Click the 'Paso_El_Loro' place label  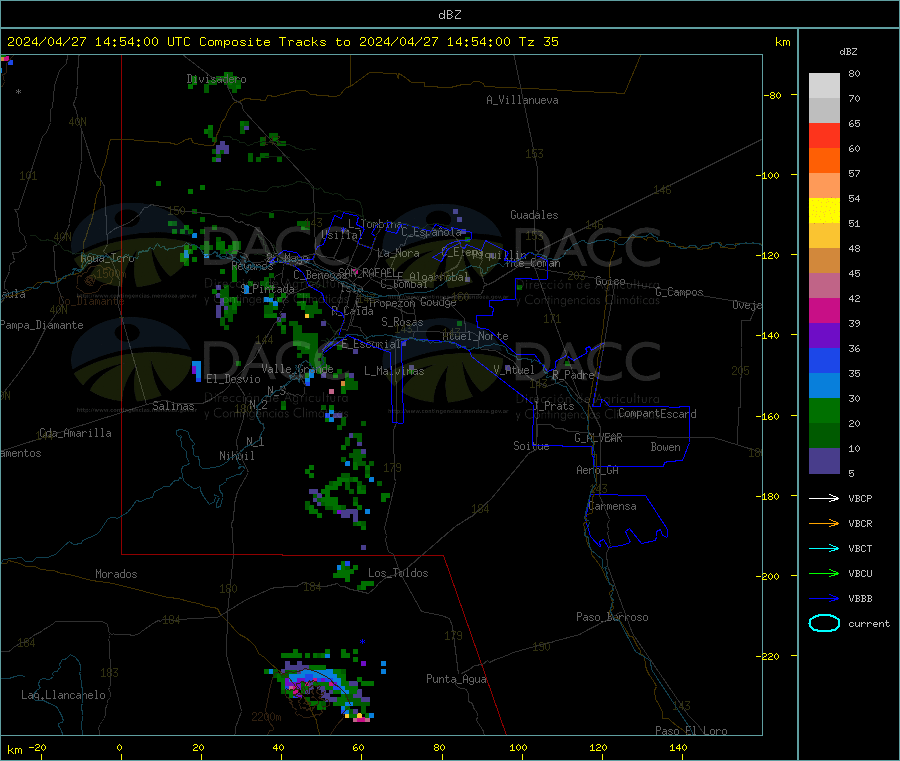[x=691, y=731]
